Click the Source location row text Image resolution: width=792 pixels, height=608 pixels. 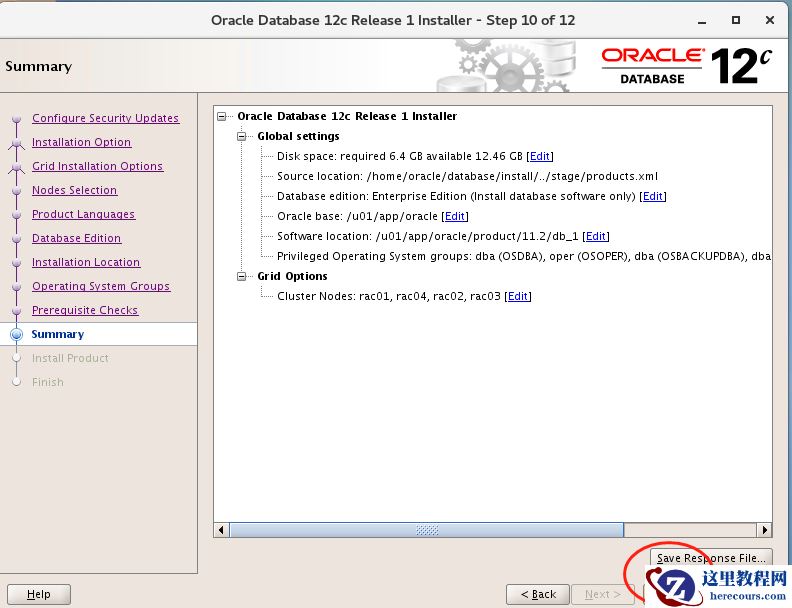(467, 176)
